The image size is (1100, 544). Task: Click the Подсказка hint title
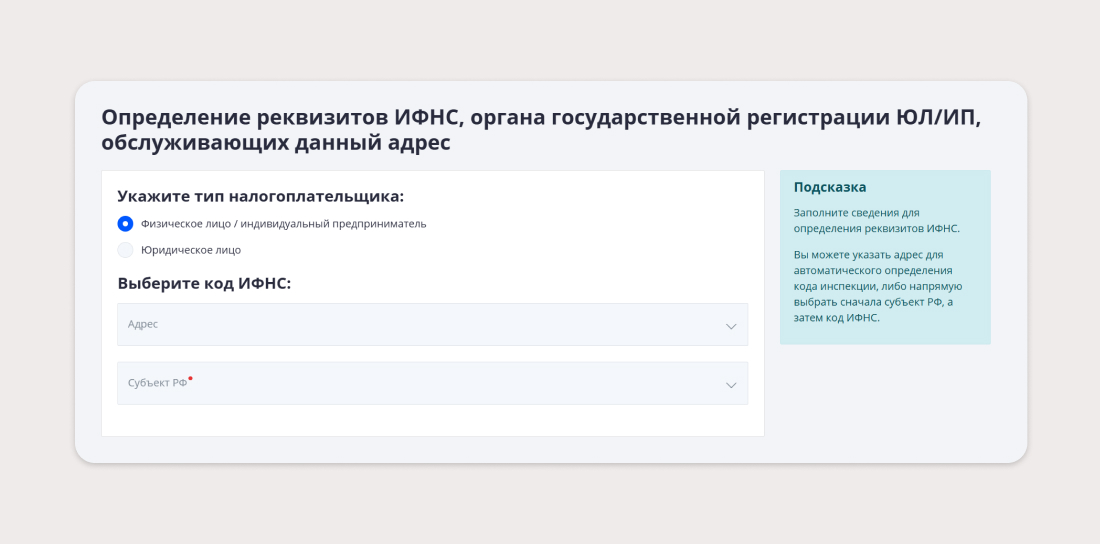(830, 187)
